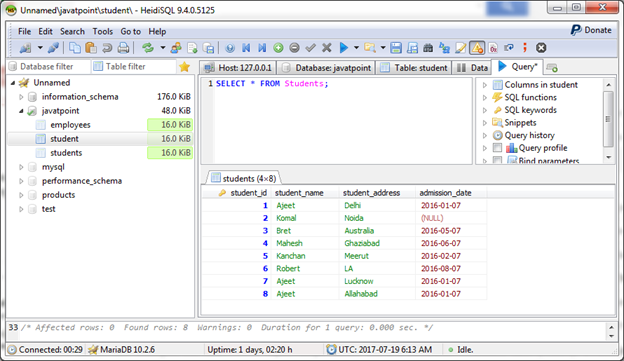Click the disconnect plug icon

(53, 48)
